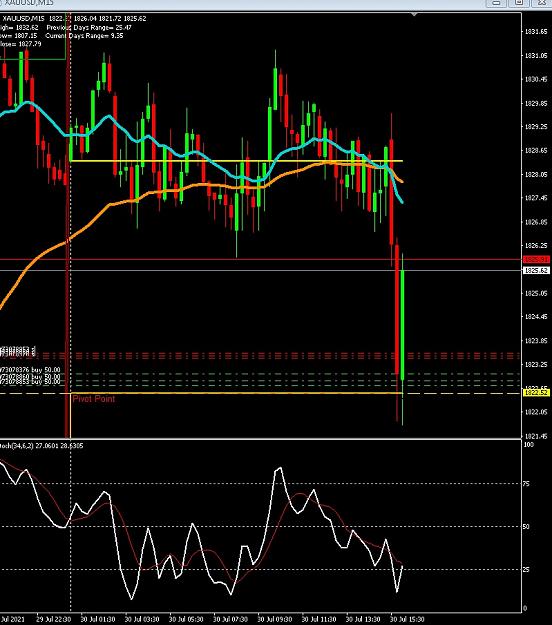Click the 75 level on stochastic scale
Viewport: 552px width, 625px height.
point(526,483)
